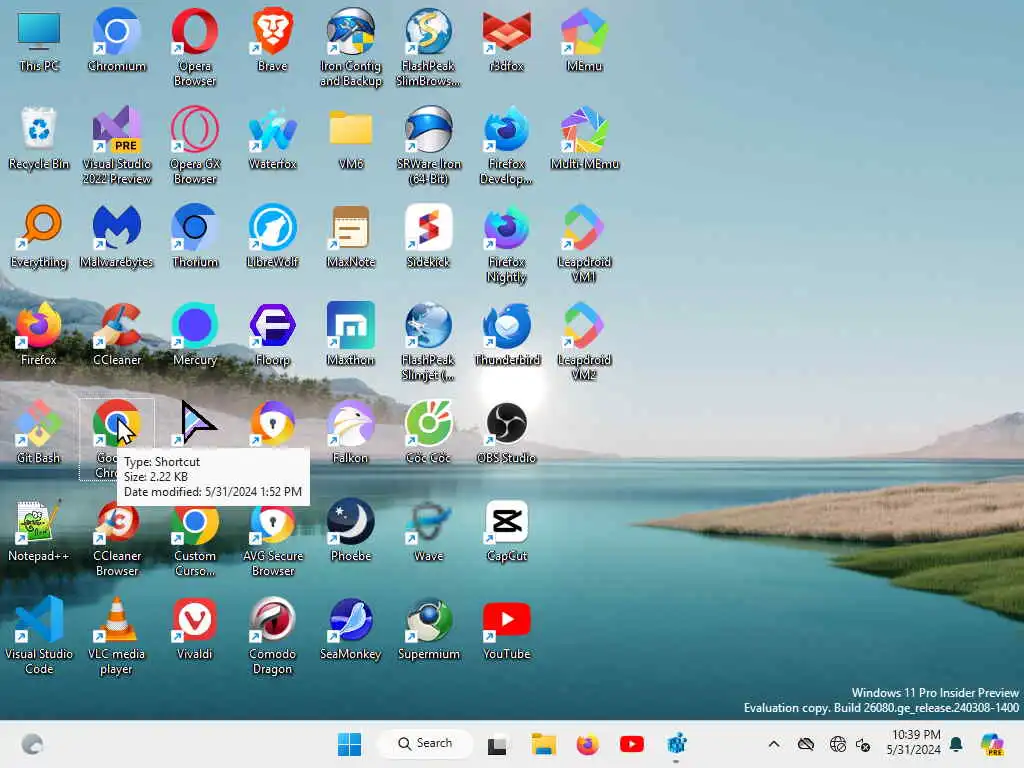Select the Everything search icon

coord(39,235)
